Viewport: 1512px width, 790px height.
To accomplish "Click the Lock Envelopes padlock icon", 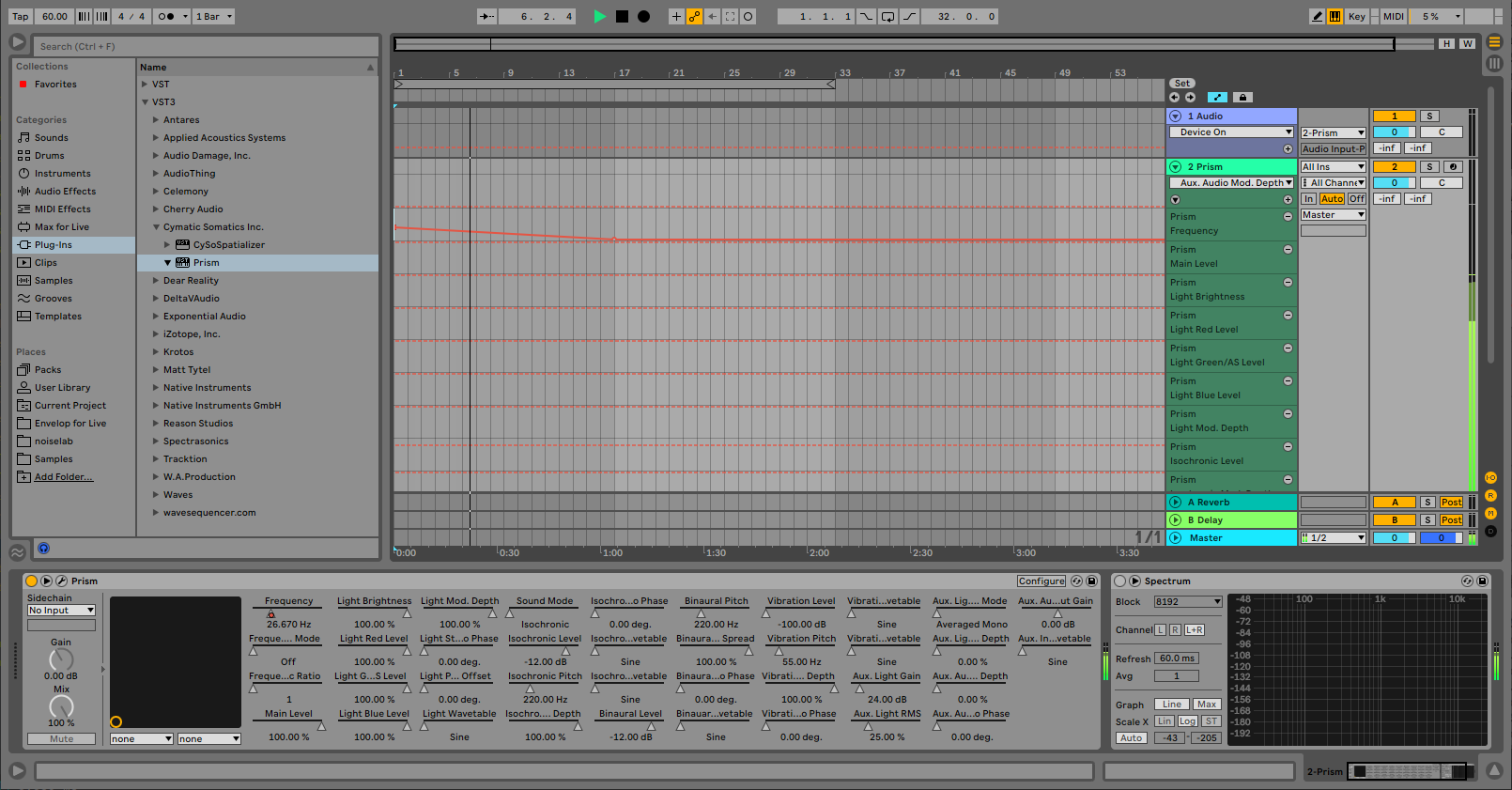I will [x=1242, y=97].
